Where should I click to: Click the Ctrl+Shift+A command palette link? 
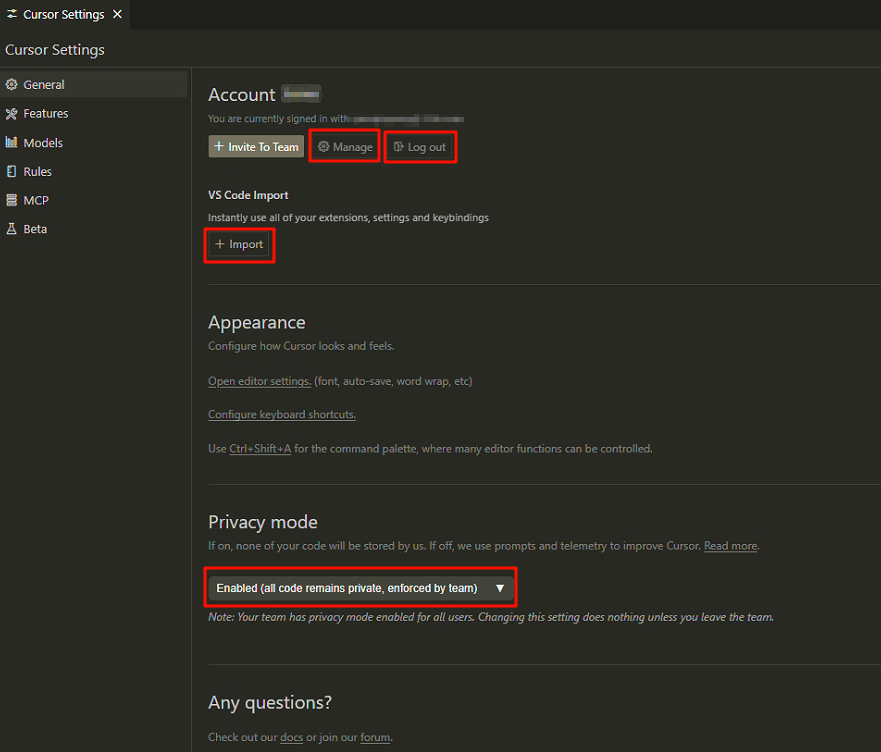[260, 449]
